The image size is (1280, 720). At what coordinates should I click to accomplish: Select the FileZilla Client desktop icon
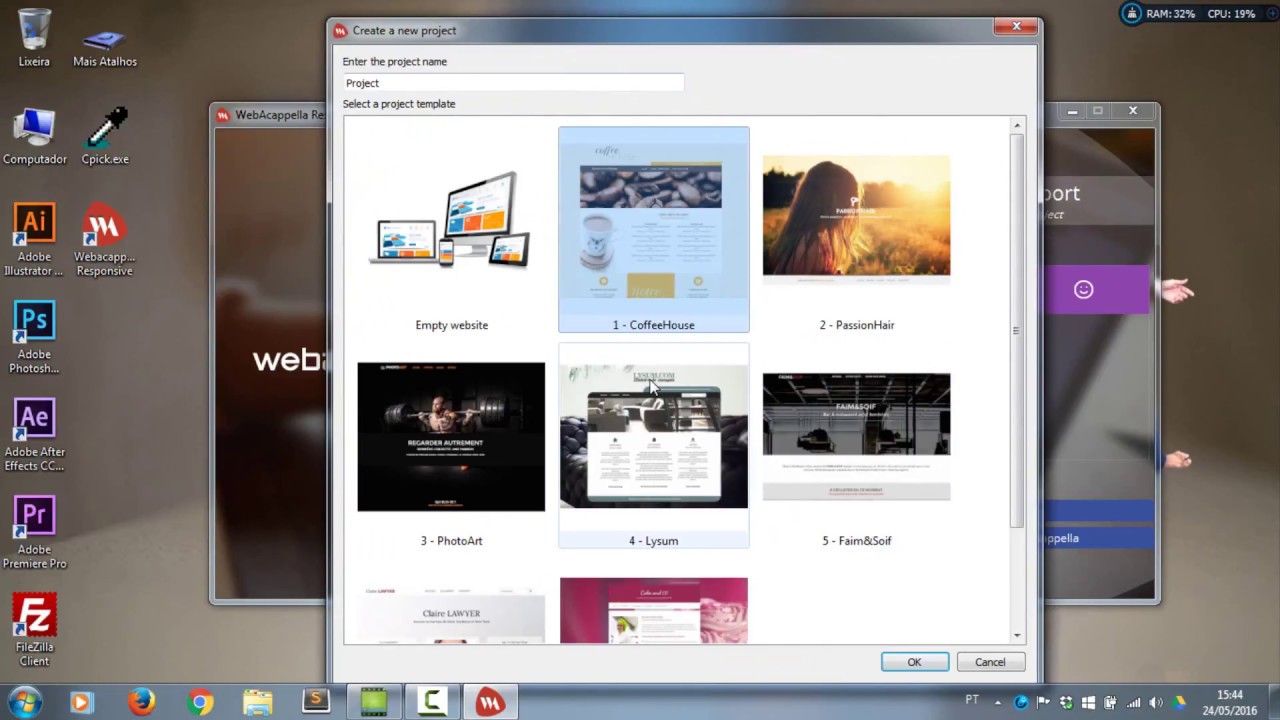[x=34, y=629]
